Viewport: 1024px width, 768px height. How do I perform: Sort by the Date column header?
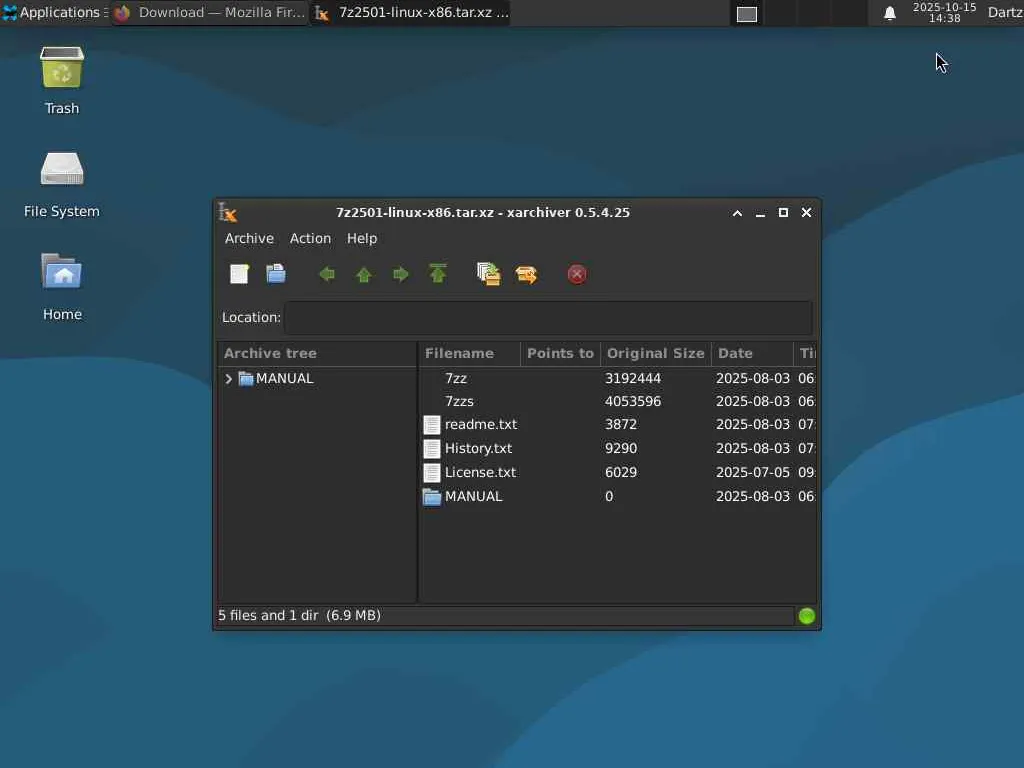[x=752, y=353]
